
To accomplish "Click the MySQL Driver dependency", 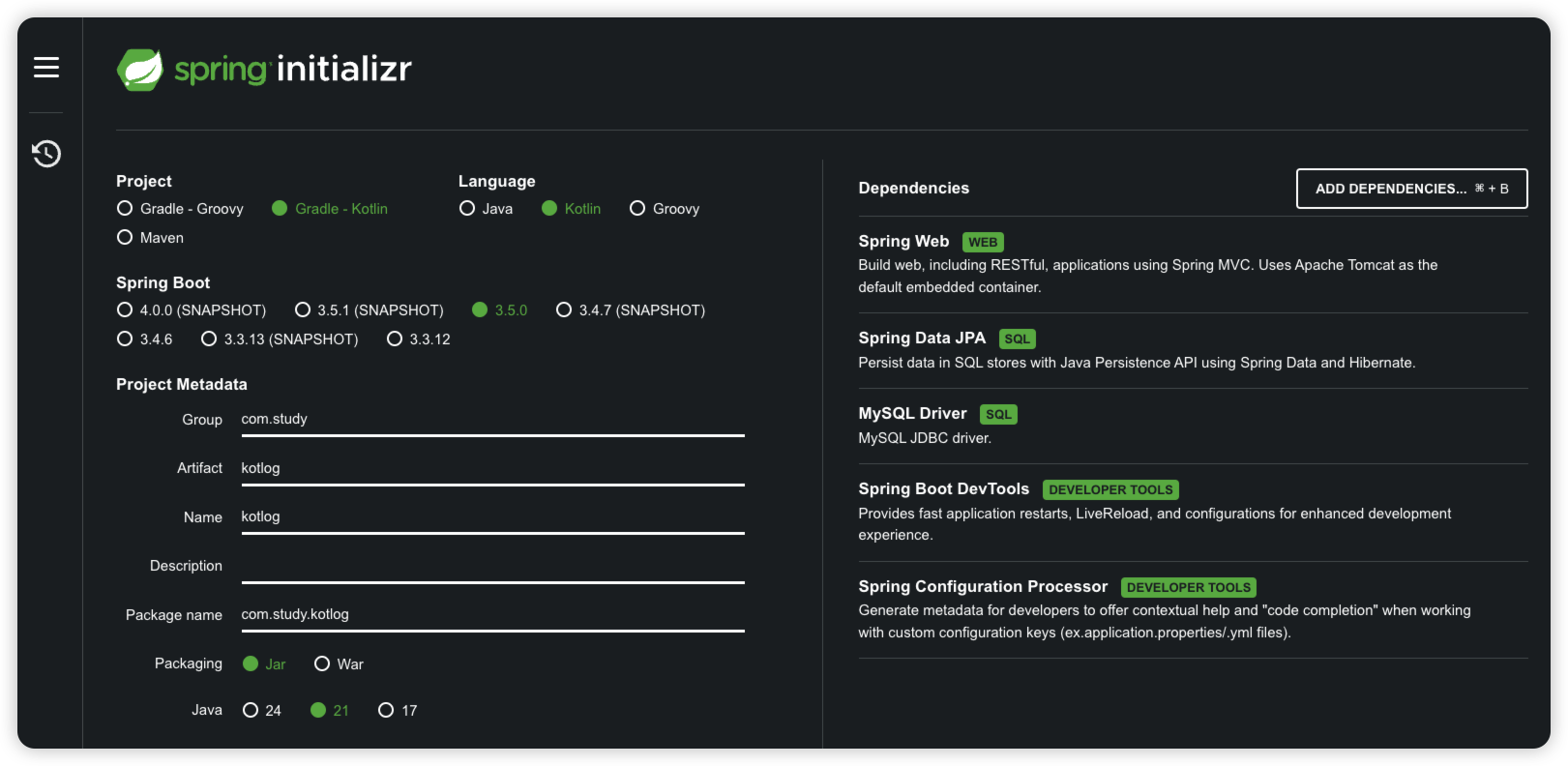I will [x=1194, y=426].
